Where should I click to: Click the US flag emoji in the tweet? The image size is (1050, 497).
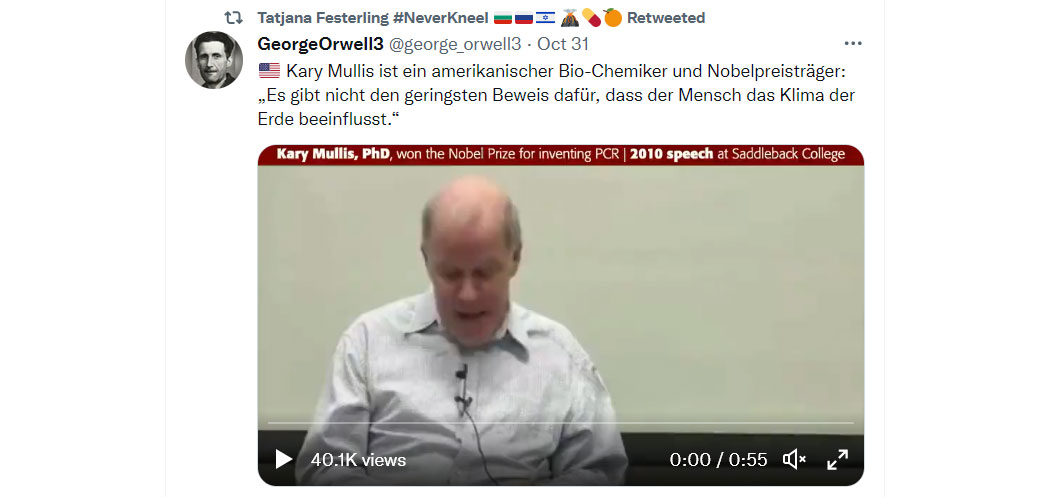click(269, 70)
